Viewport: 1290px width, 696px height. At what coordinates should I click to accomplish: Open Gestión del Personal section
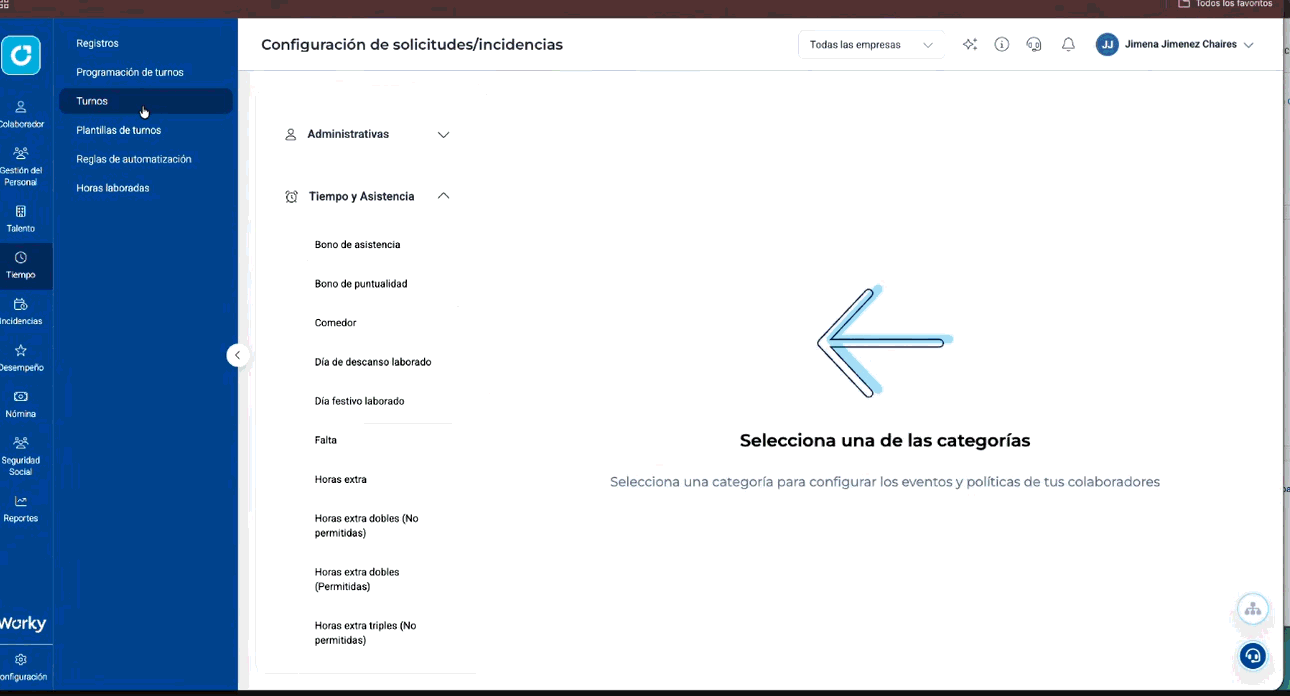[21, 166]
